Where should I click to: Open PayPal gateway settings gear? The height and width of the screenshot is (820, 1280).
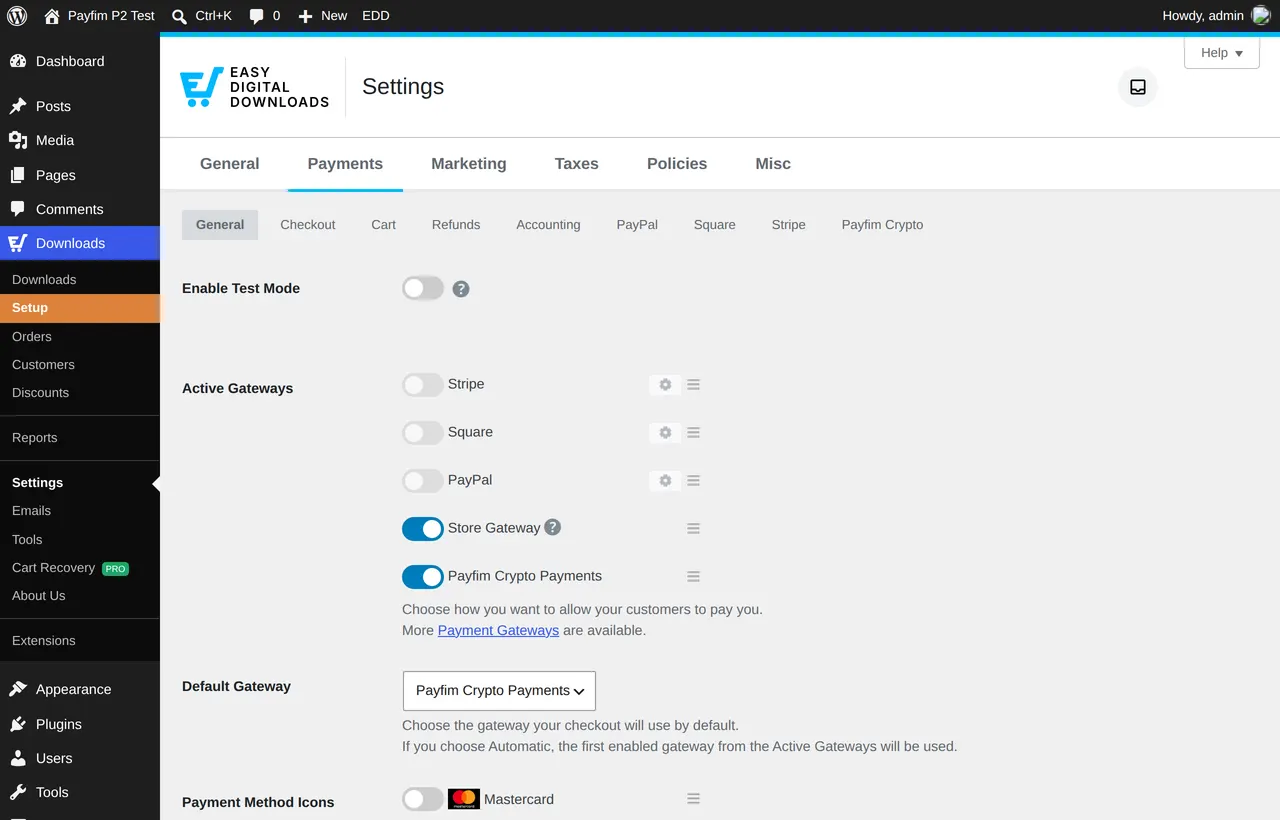coord(665,481)
